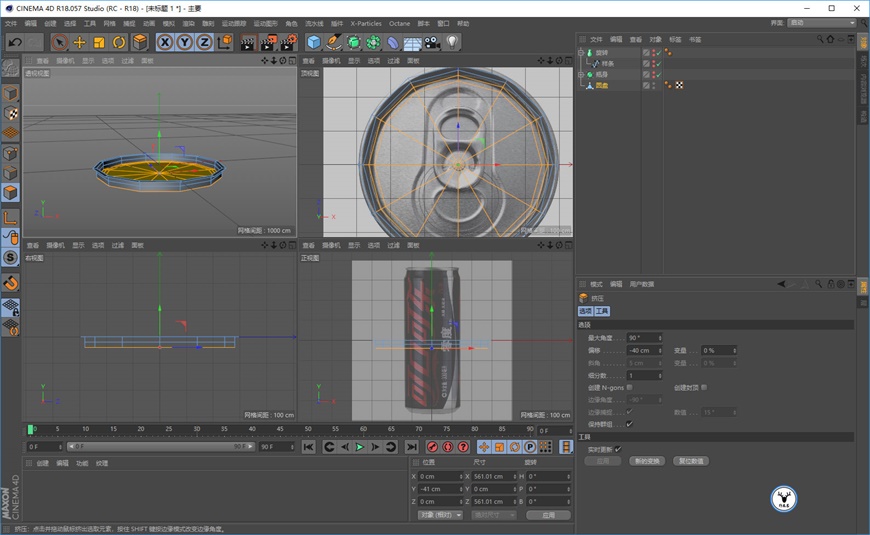Click the 偏移 field showing -40 cm
870x535 pixels.
pos(644,351)
